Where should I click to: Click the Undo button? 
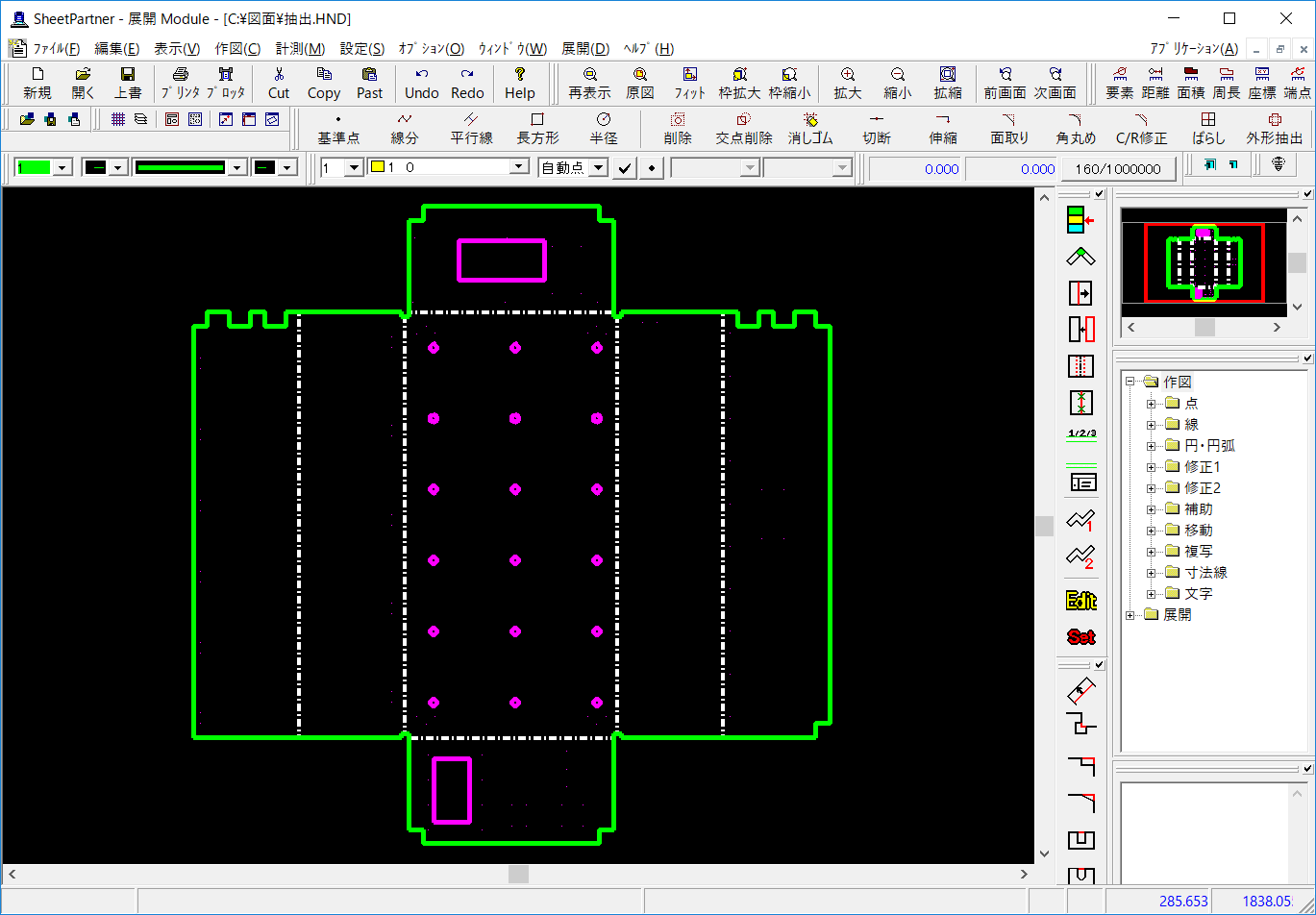coord(421,84)
